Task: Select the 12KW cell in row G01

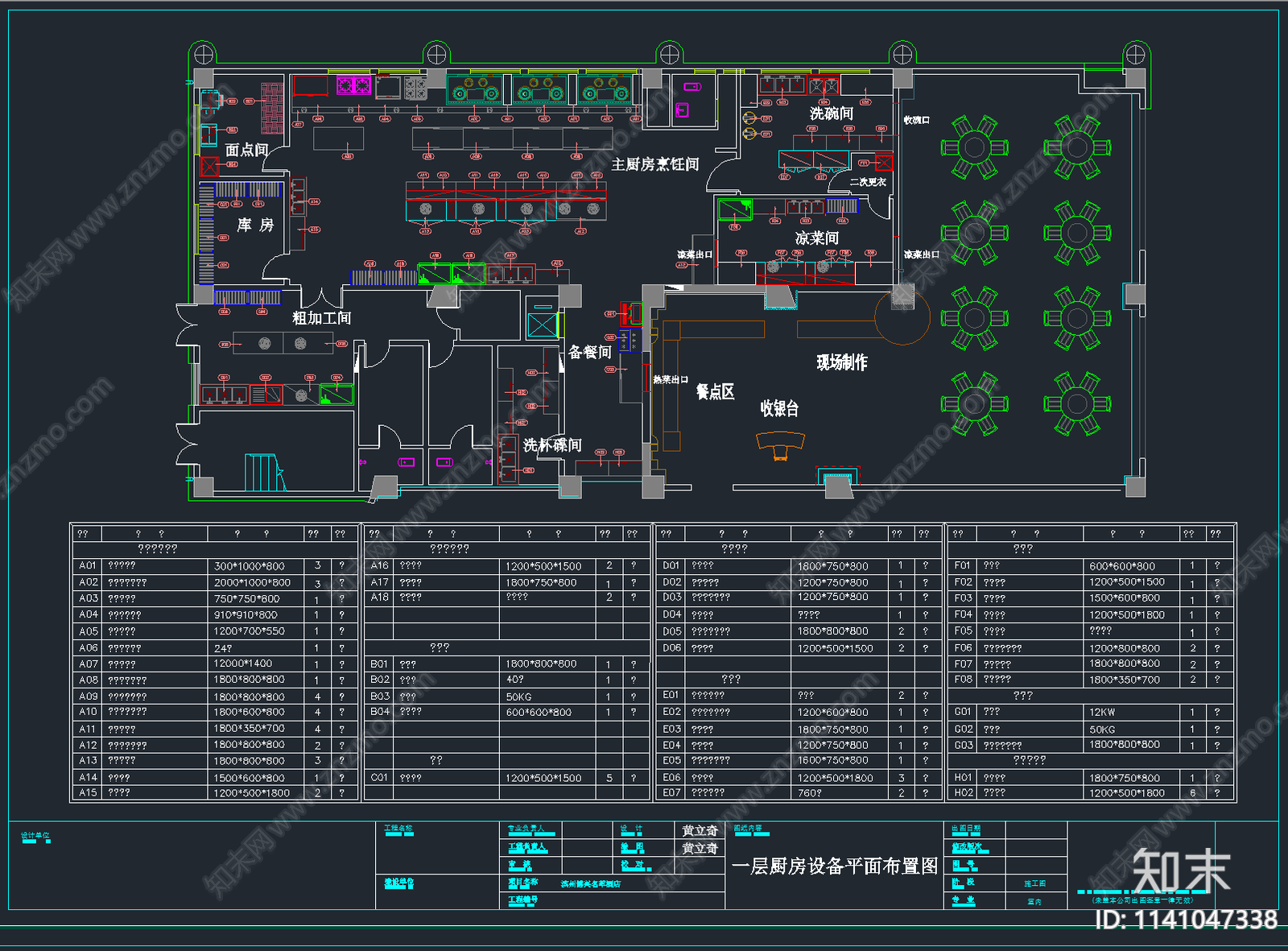Action: coord(1102,712)
